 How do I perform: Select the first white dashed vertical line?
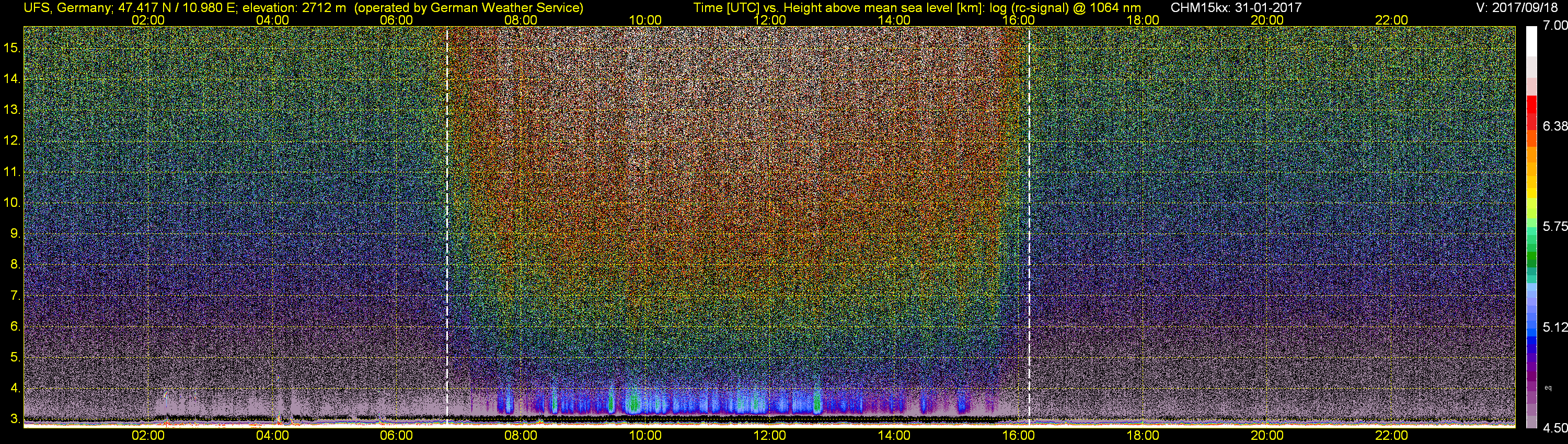point(447,226)
